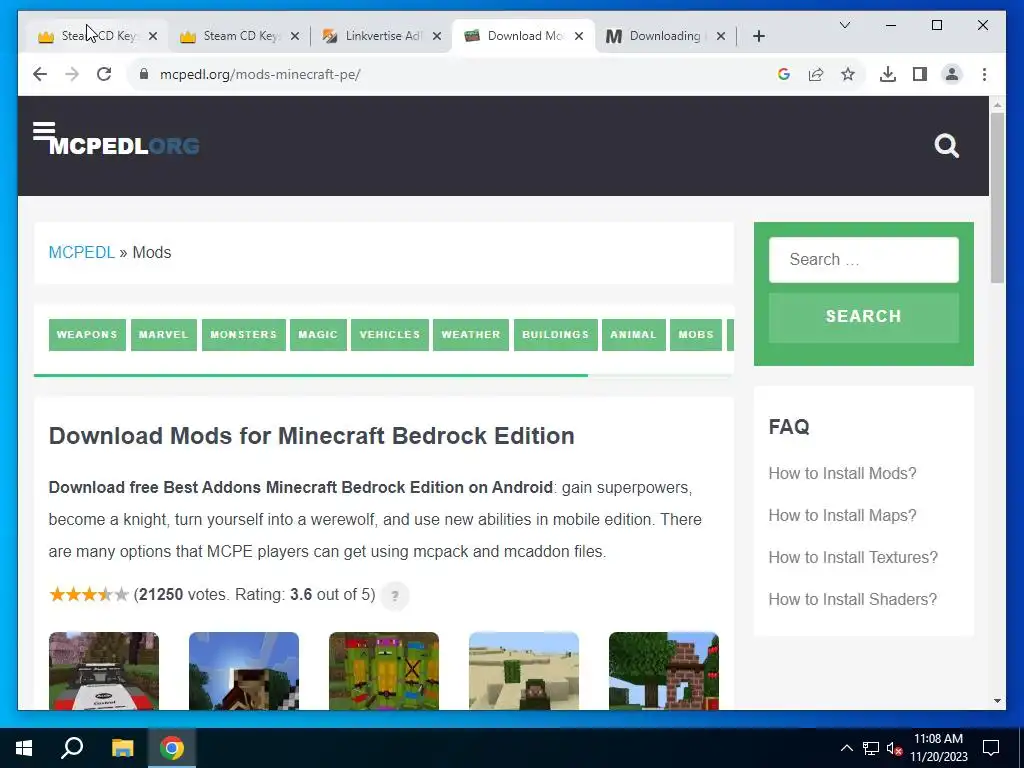Click the star rating widget

click(x=89, y=595)
